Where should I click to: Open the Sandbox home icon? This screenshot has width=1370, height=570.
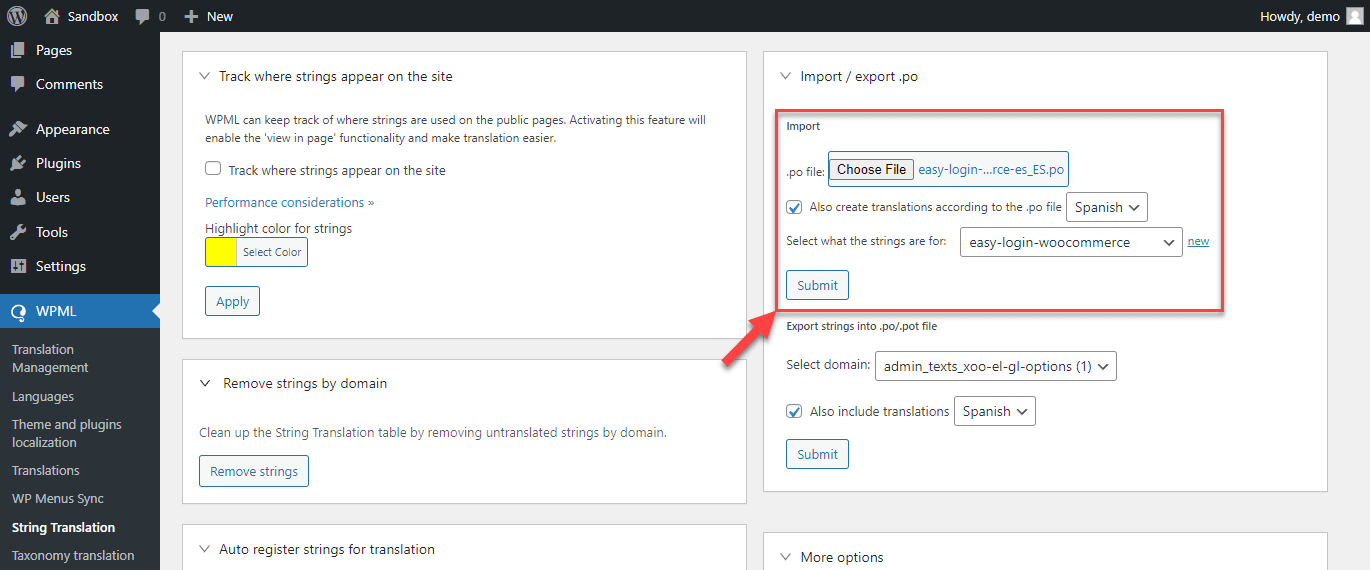pyautogui.click(x=52, y=16)
